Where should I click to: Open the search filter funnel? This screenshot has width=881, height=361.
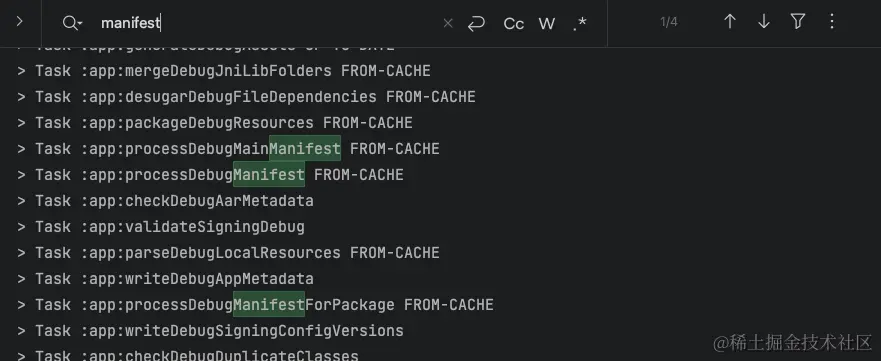coord(798,22)
